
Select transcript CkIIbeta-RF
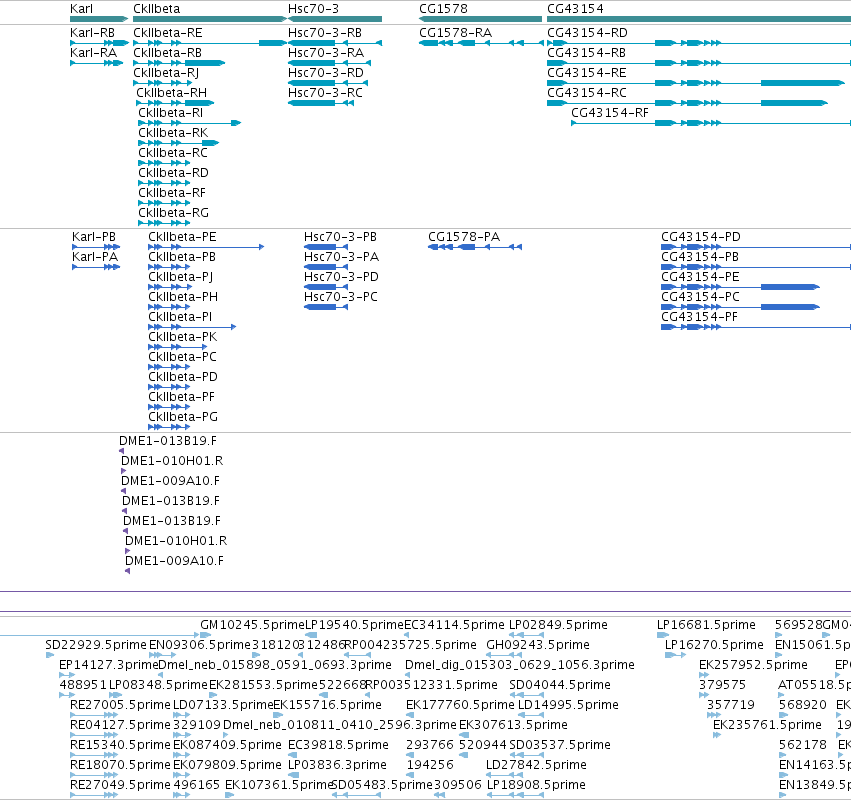tap(172, 193)
